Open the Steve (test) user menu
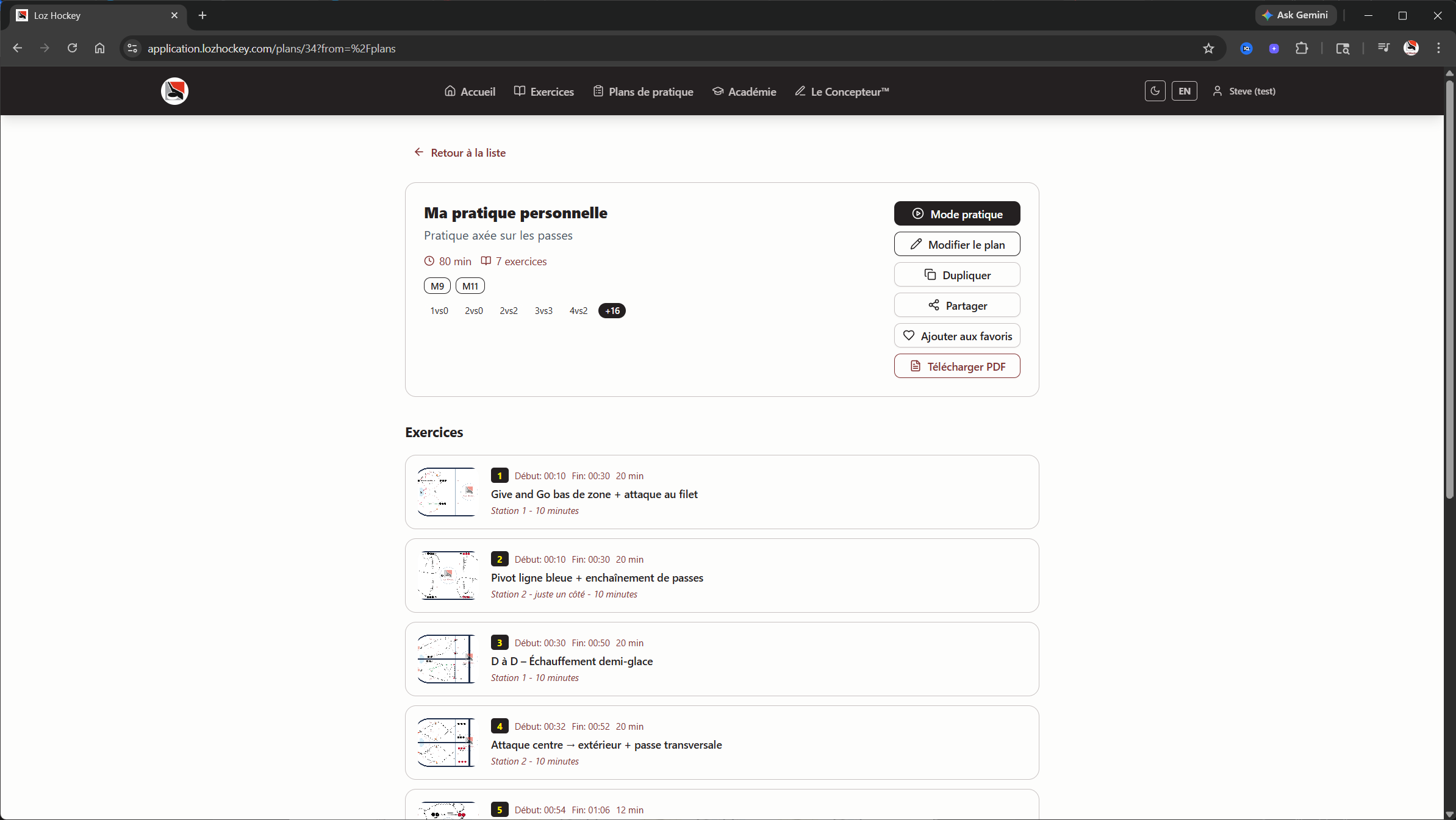The width and height of the screenshot is (1456, 820). point(1244,91)
